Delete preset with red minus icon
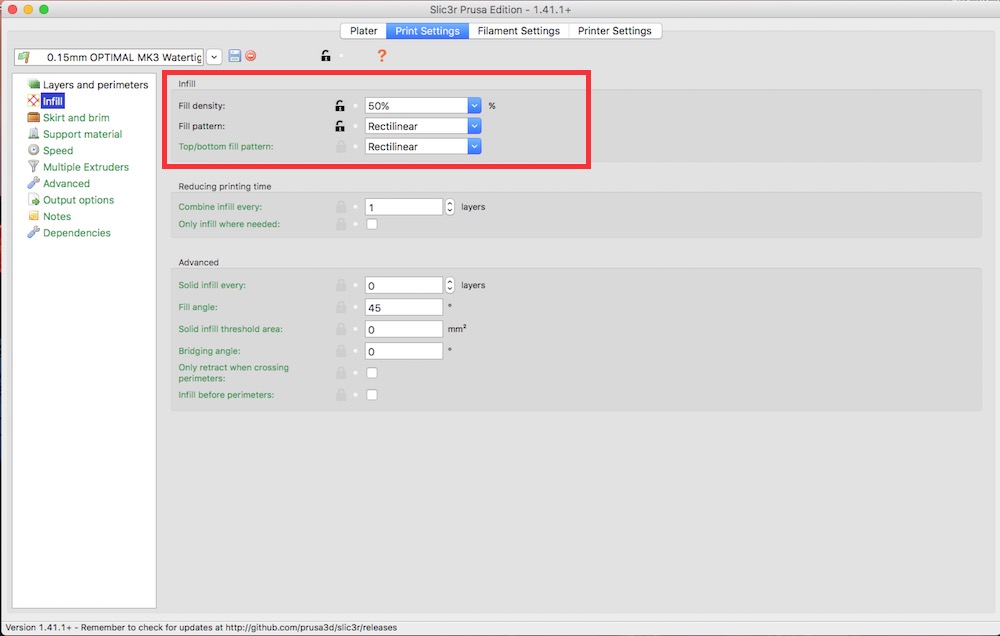 pyautogui.click(x=251, y=56)
